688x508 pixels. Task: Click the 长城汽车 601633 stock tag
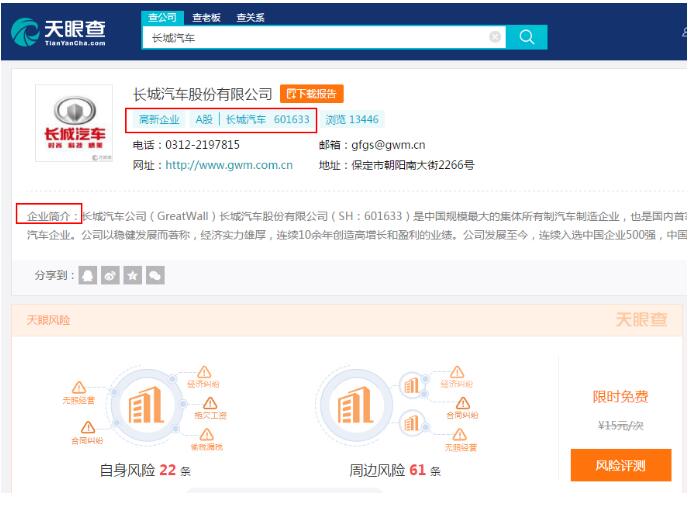(267, 120)
